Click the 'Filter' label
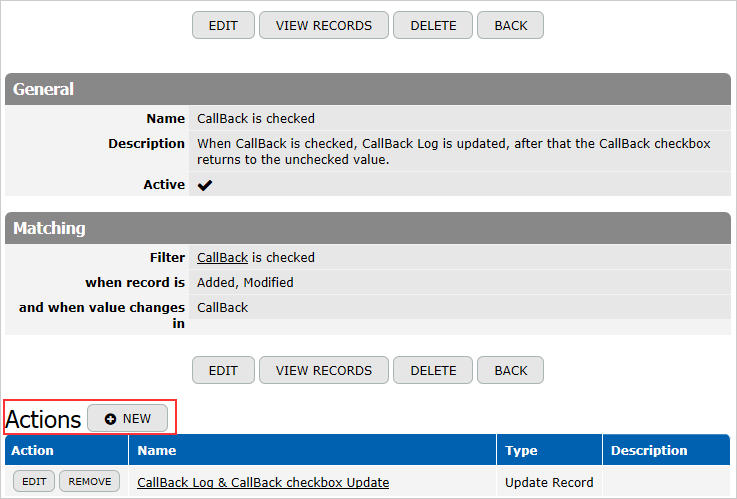The height and width of the screenshot is (499, 737). click(x=167, y=257)
